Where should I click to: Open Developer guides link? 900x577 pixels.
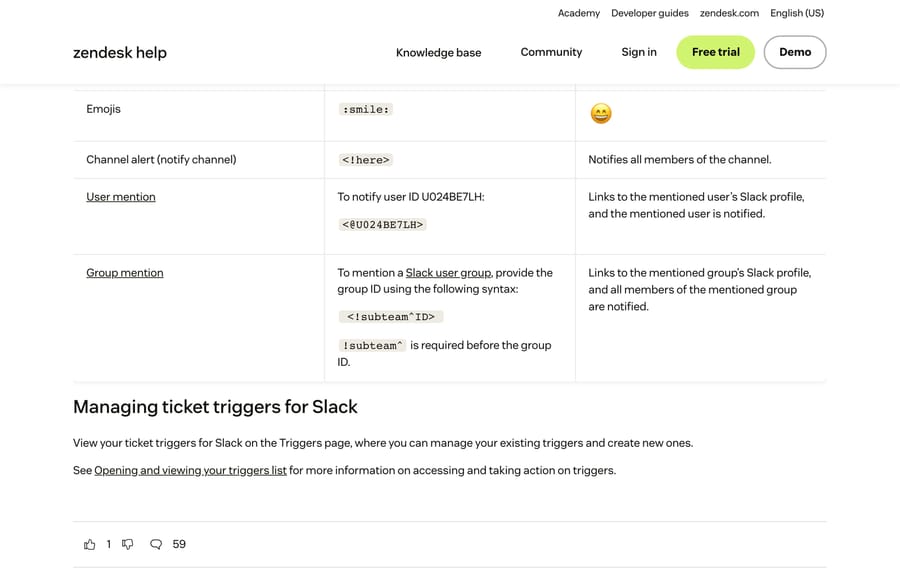650,13
